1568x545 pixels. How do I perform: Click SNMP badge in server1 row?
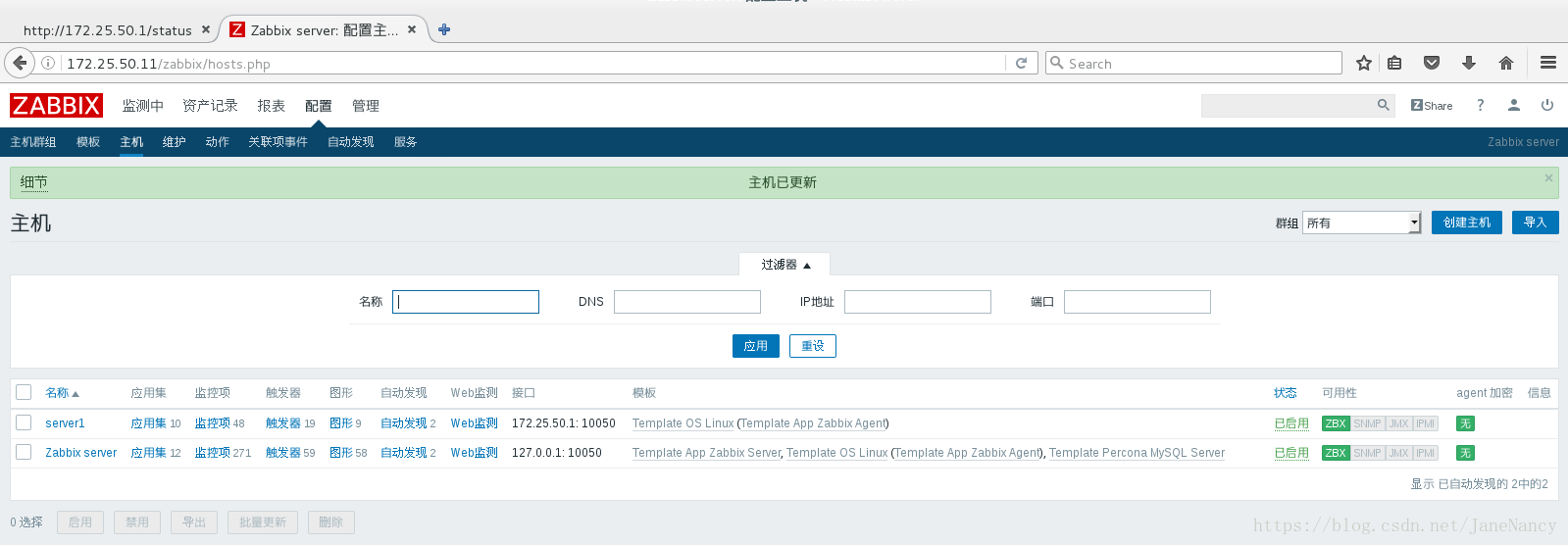[x=1367, y=423]
